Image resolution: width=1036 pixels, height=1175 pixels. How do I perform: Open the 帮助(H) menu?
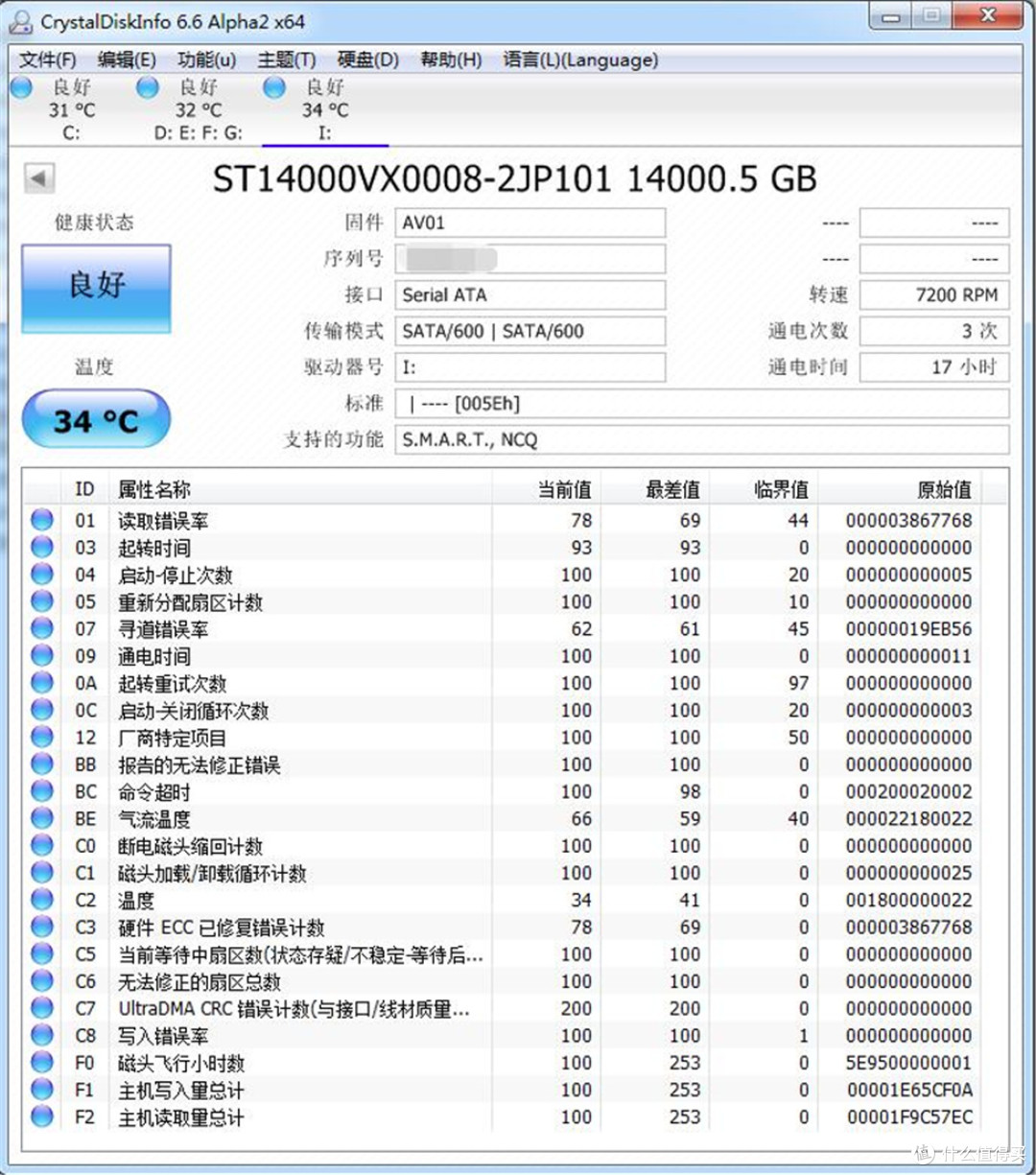(451, 59)
